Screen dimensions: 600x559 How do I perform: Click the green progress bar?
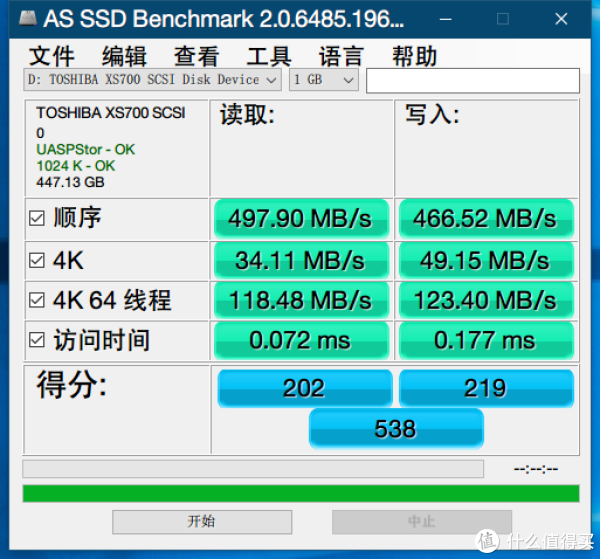(301, 494)
